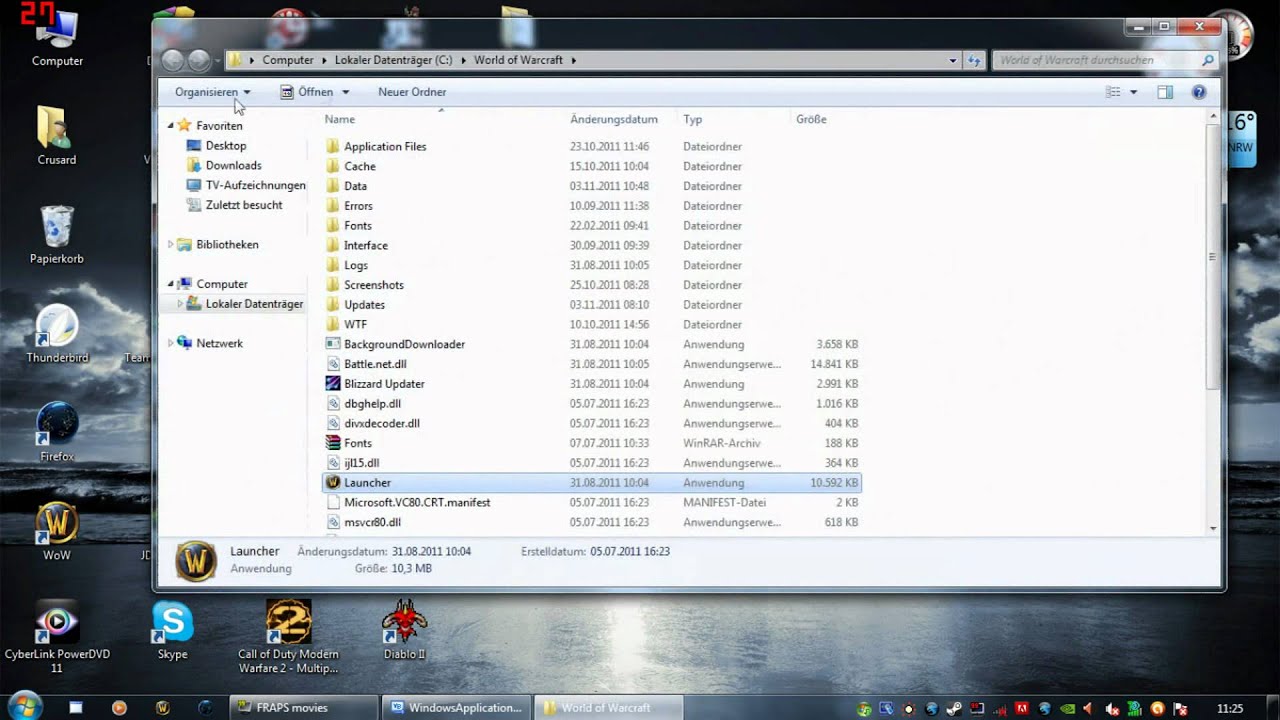The image size is (1280, 720).
Task: Launch WoW desktop shortcut
Action: tap(57, 531)
